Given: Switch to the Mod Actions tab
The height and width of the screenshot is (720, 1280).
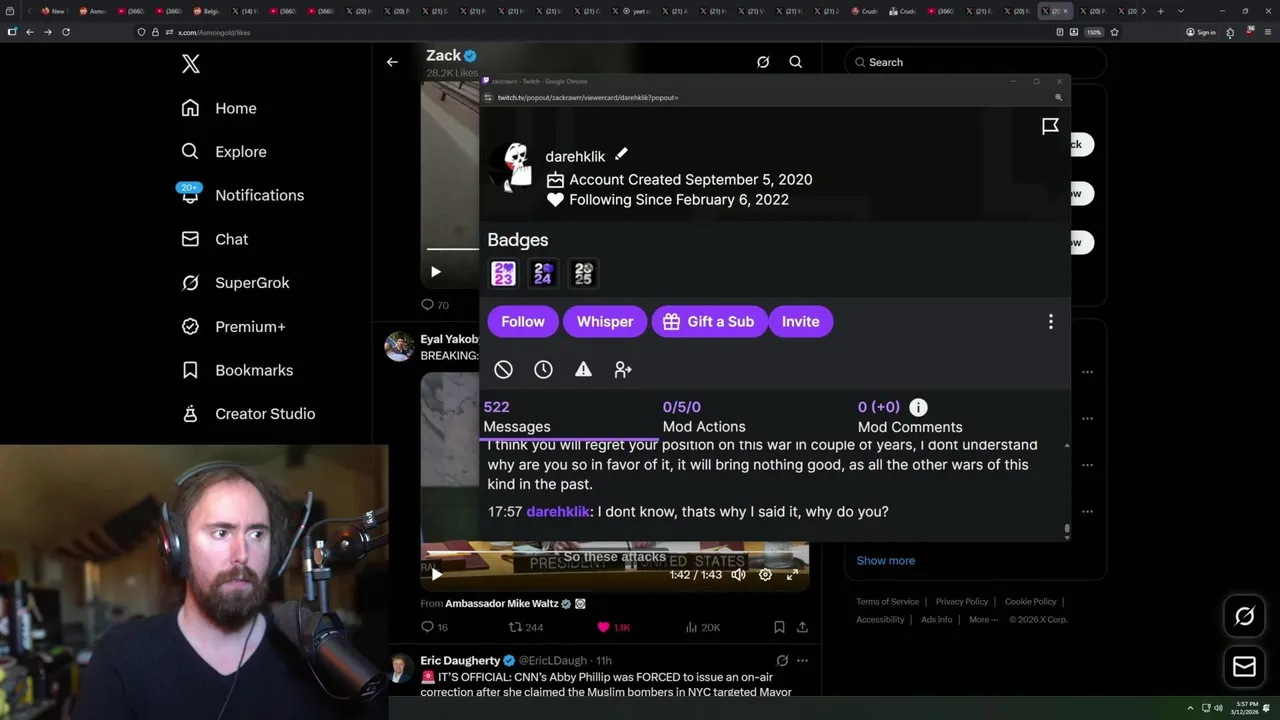Looking at the screenshot, I should tap(704, 416).
